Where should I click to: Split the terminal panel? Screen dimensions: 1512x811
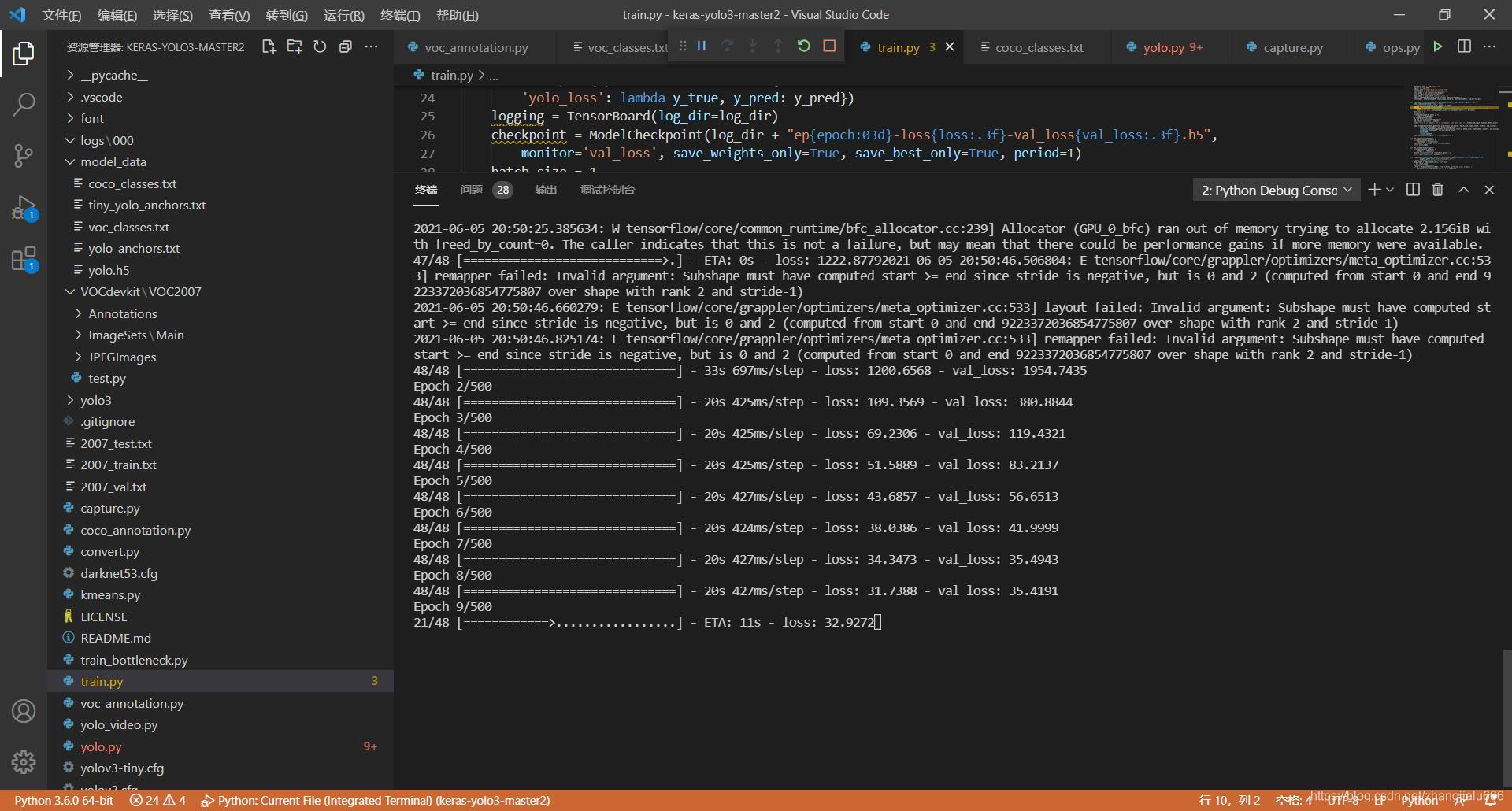point(1413,190)
